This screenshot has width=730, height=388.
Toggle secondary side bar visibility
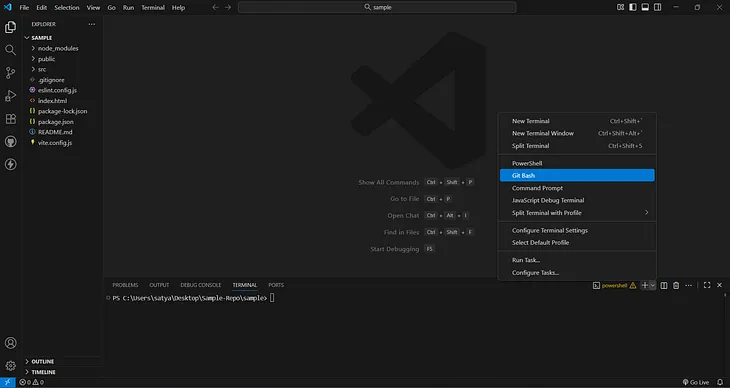657,7
